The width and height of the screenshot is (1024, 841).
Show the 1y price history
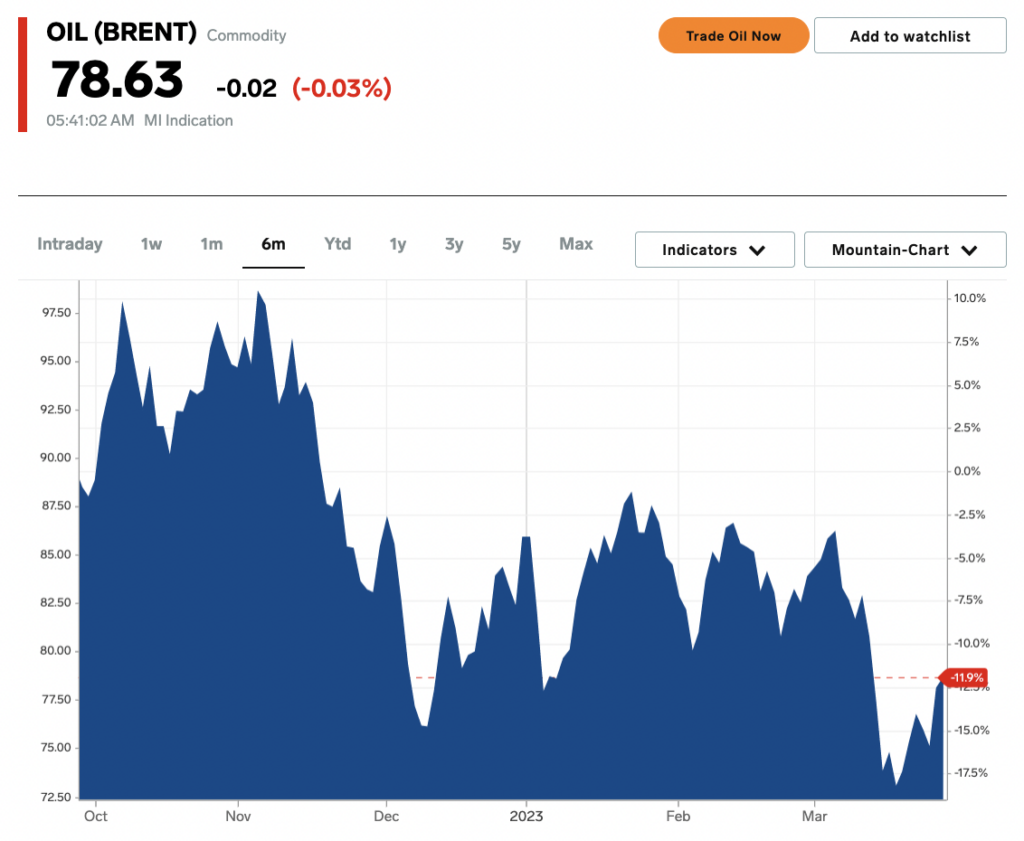coord(398,244)
